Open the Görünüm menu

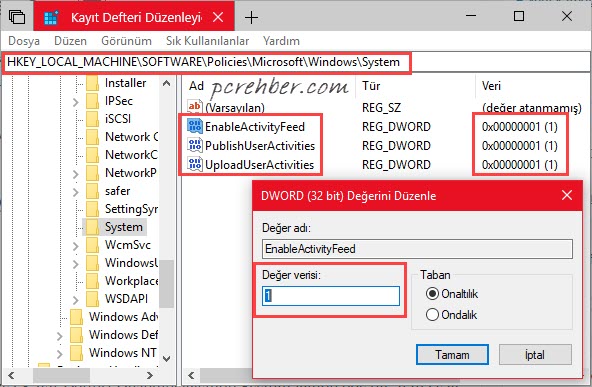[x=126, y=41]
